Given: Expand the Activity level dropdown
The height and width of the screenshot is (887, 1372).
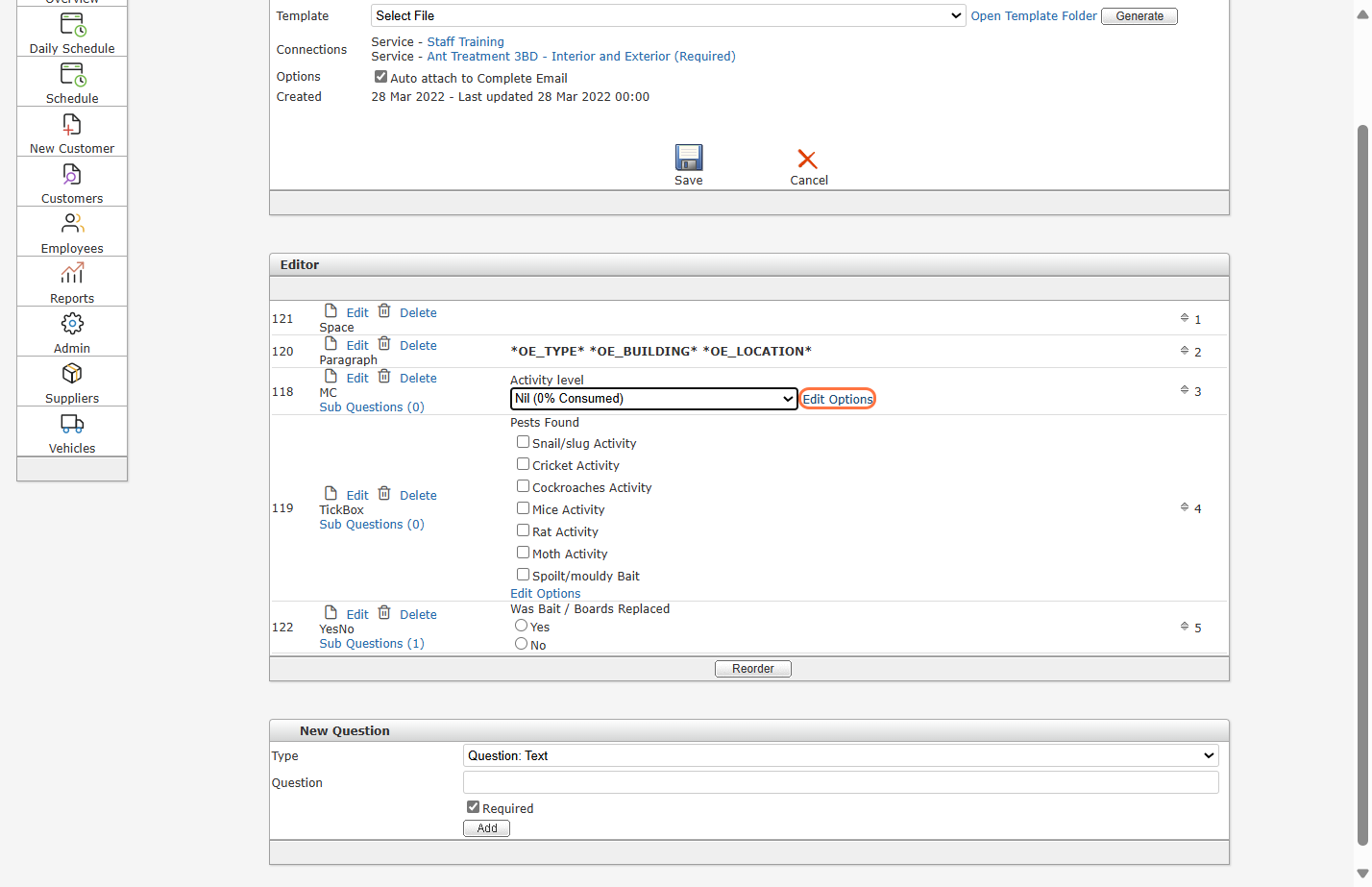Looking at the screenshot, I should click(653, 399).
